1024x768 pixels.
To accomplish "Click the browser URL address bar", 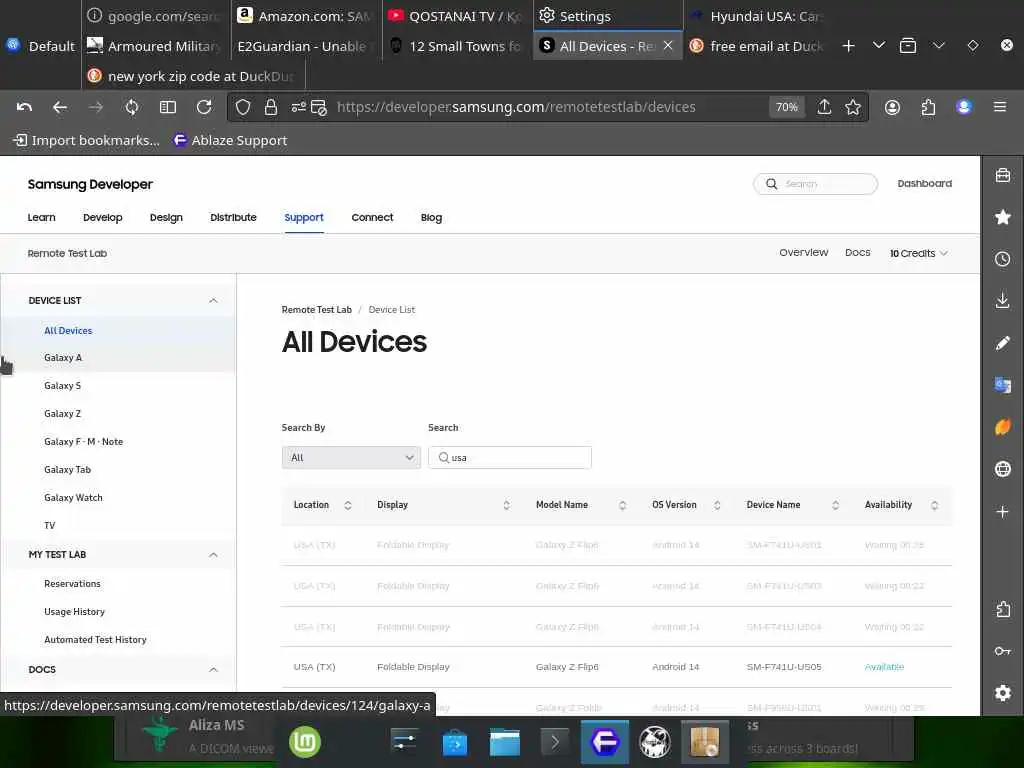I will 516,107.
